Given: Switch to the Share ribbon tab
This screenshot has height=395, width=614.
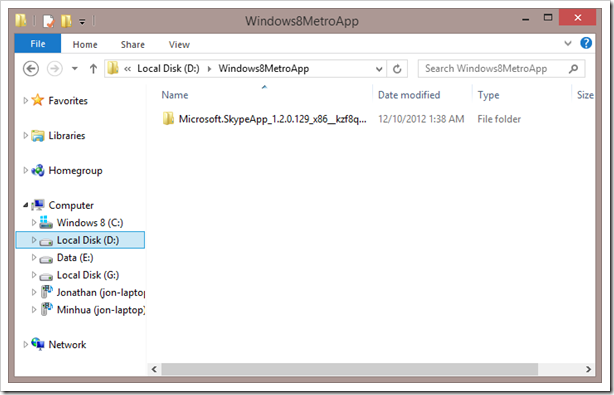Looking at the screenshot, I should [x=133, y=45].
